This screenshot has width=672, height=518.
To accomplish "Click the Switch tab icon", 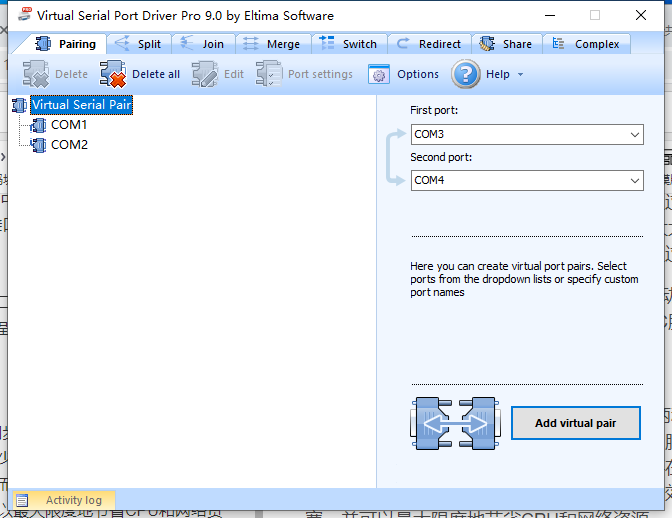I will [x=327, y=43].
